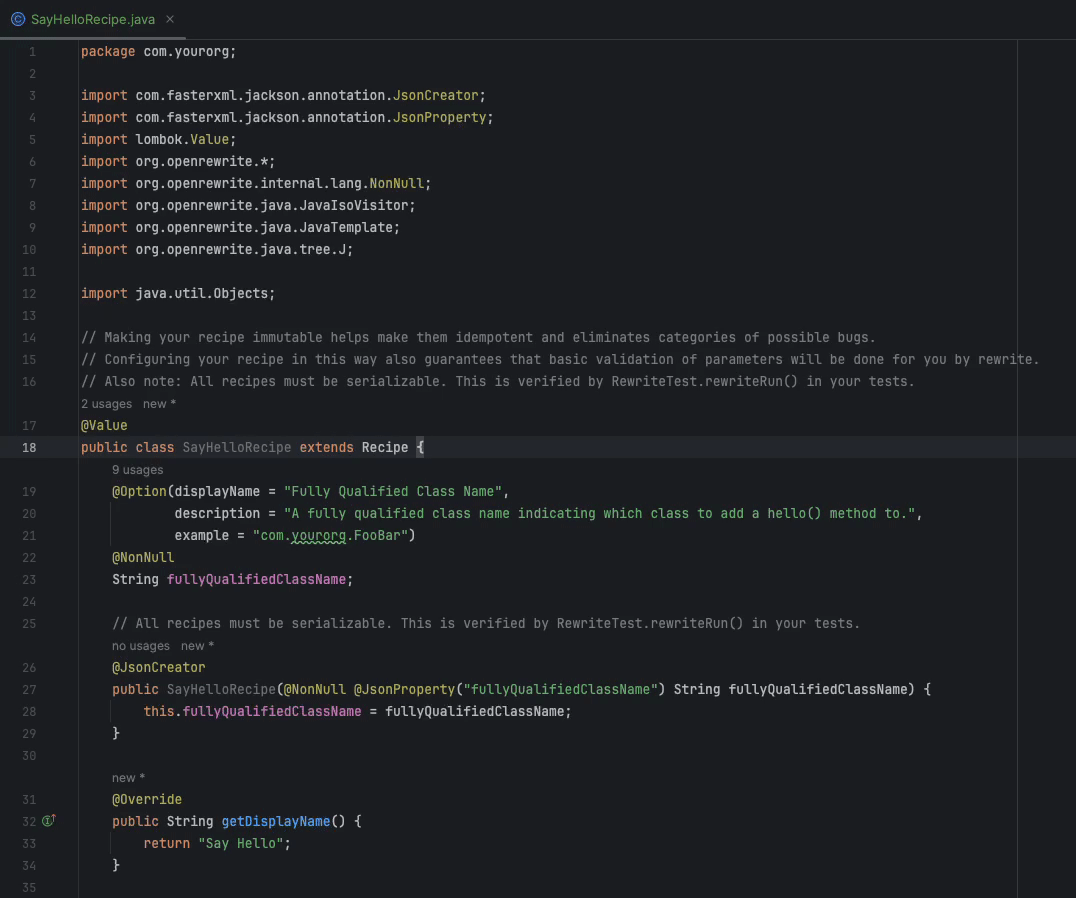Click method name 'getDisplayName'
Viewport: 1076px width, 898px height.
(276, 821)
